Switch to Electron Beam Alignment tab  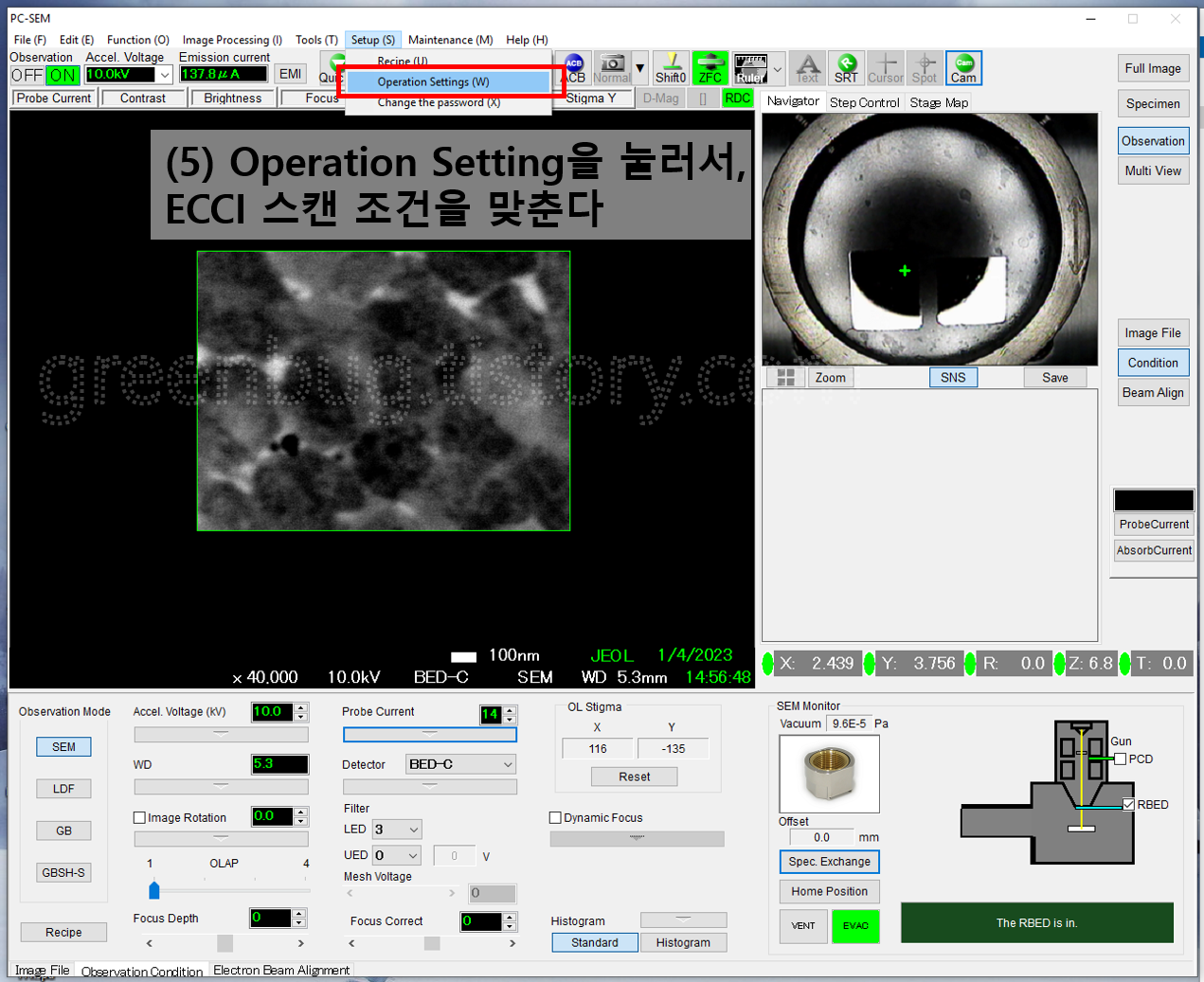281,970
